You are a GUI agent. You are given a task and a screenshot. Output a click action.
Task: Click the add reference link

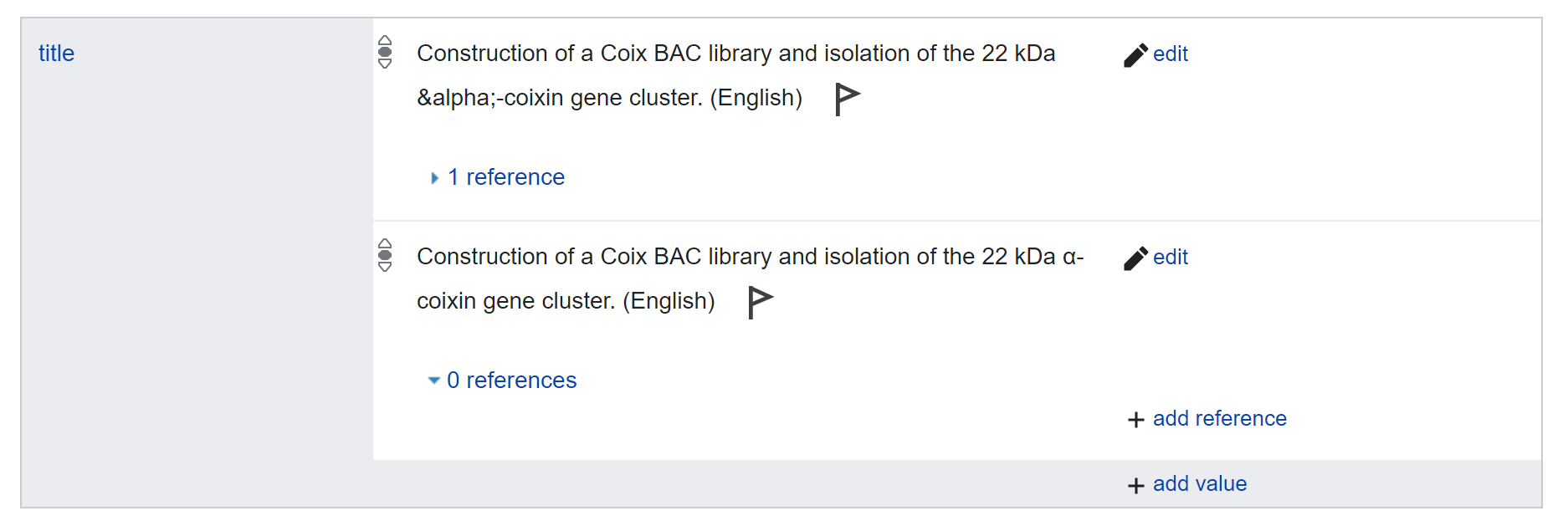tap(1219, 419)
